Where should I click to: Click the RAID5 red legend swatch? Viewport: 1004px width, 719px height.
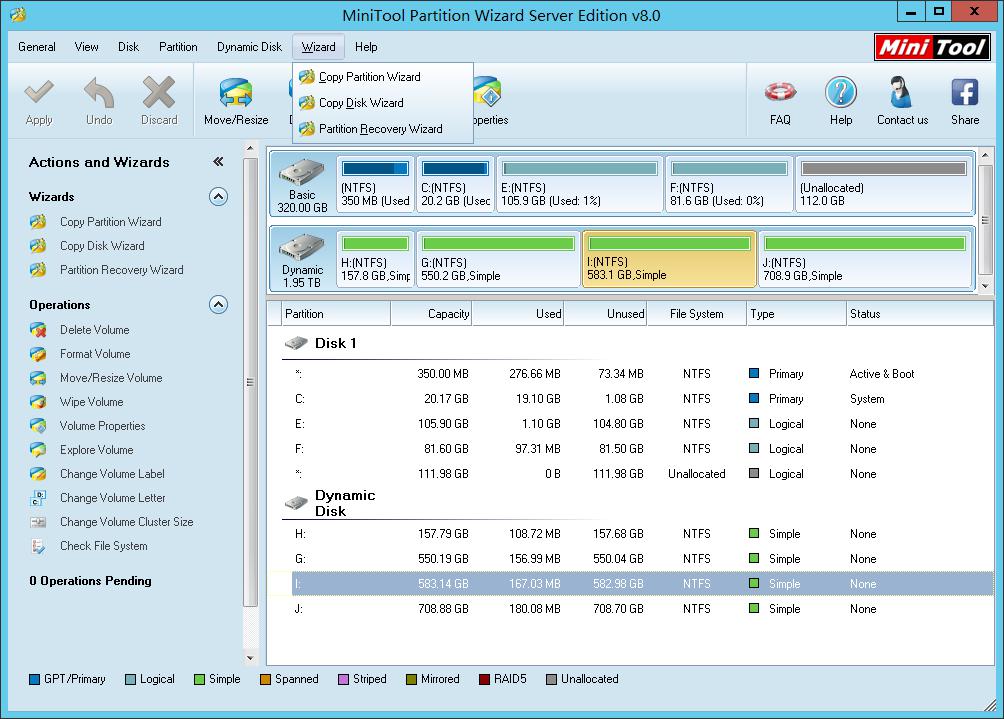(x=484, y=679)
